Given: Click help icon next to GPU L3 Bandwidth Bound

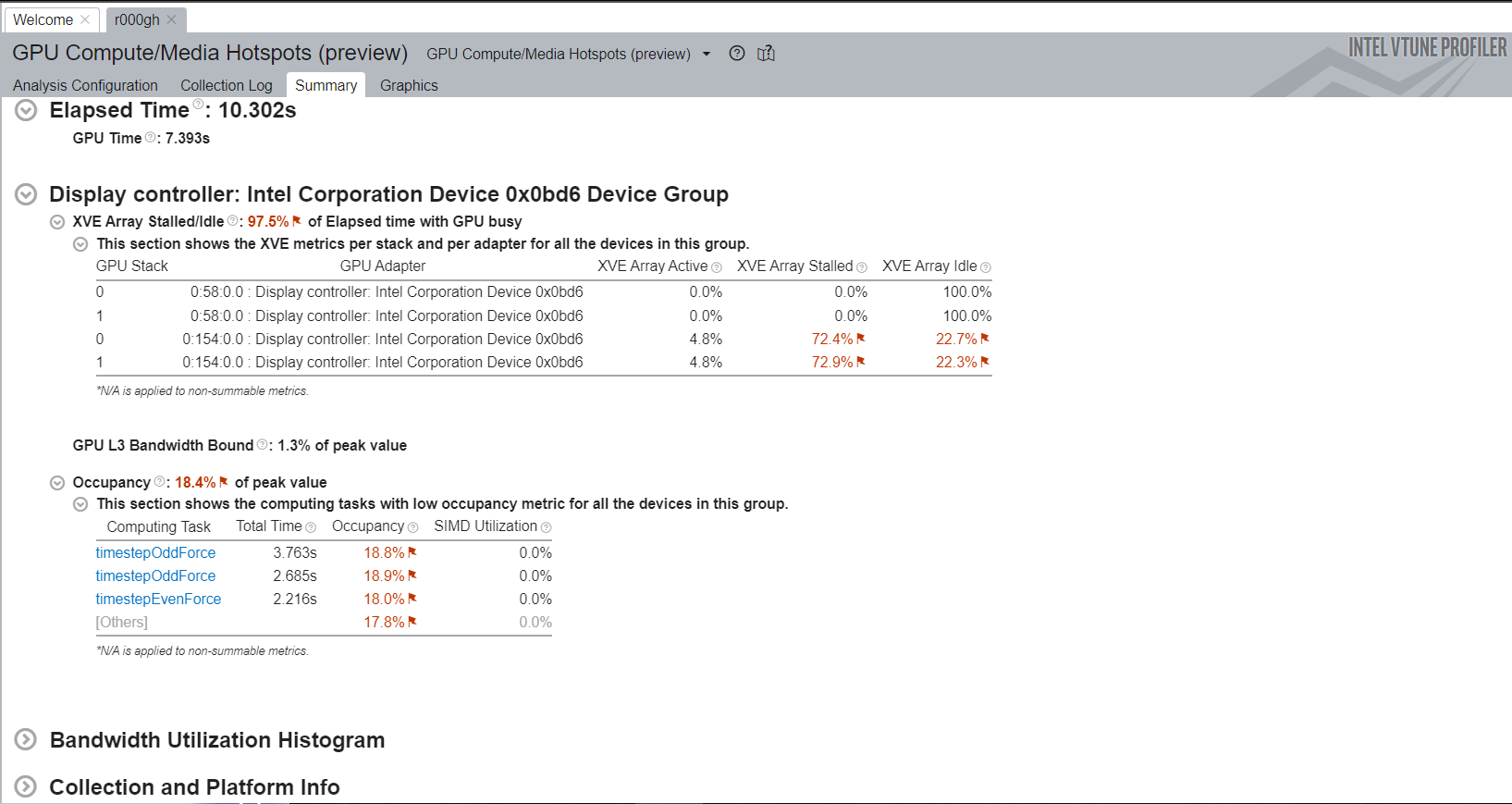Looking at the screenshot, I should click(263, 445).
